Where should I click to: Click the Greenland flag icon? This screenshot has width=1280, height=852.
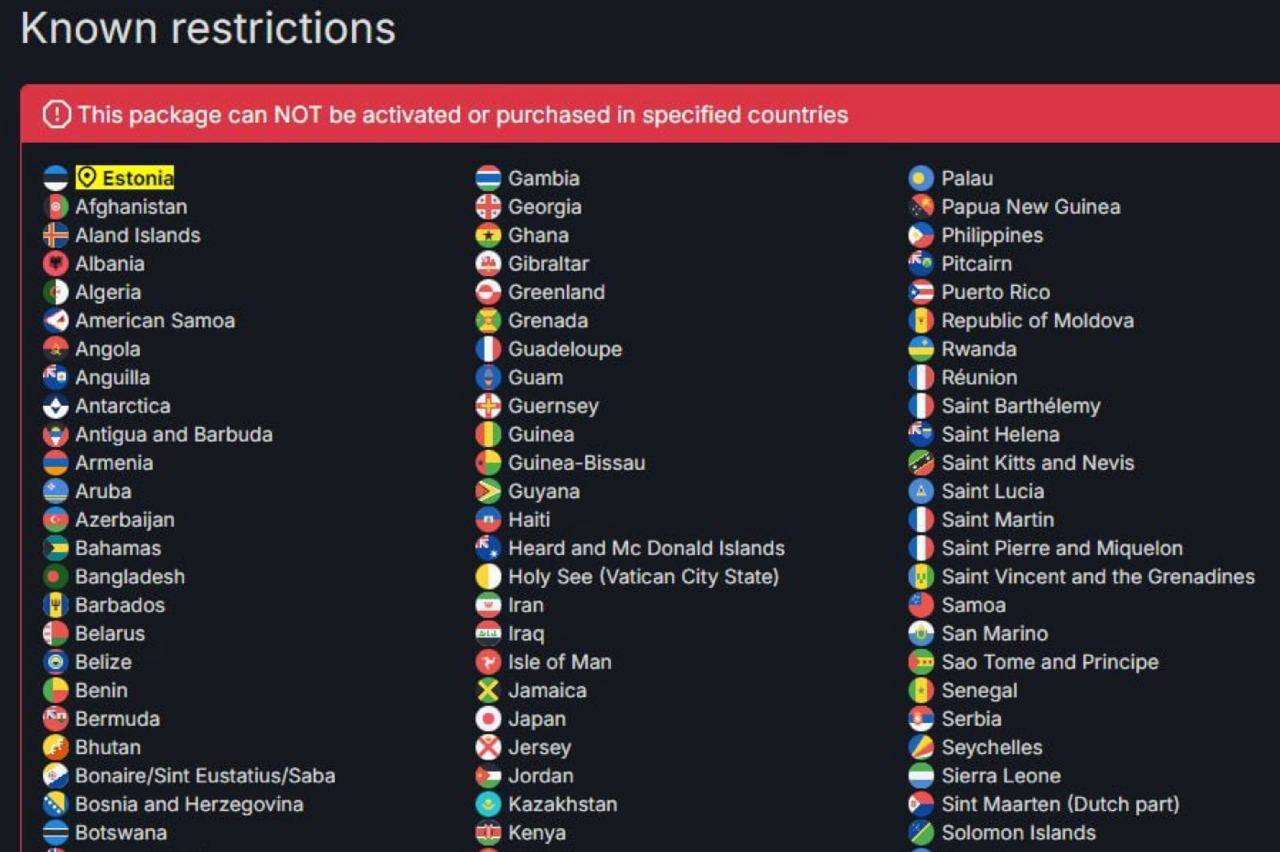coord(488,292)
